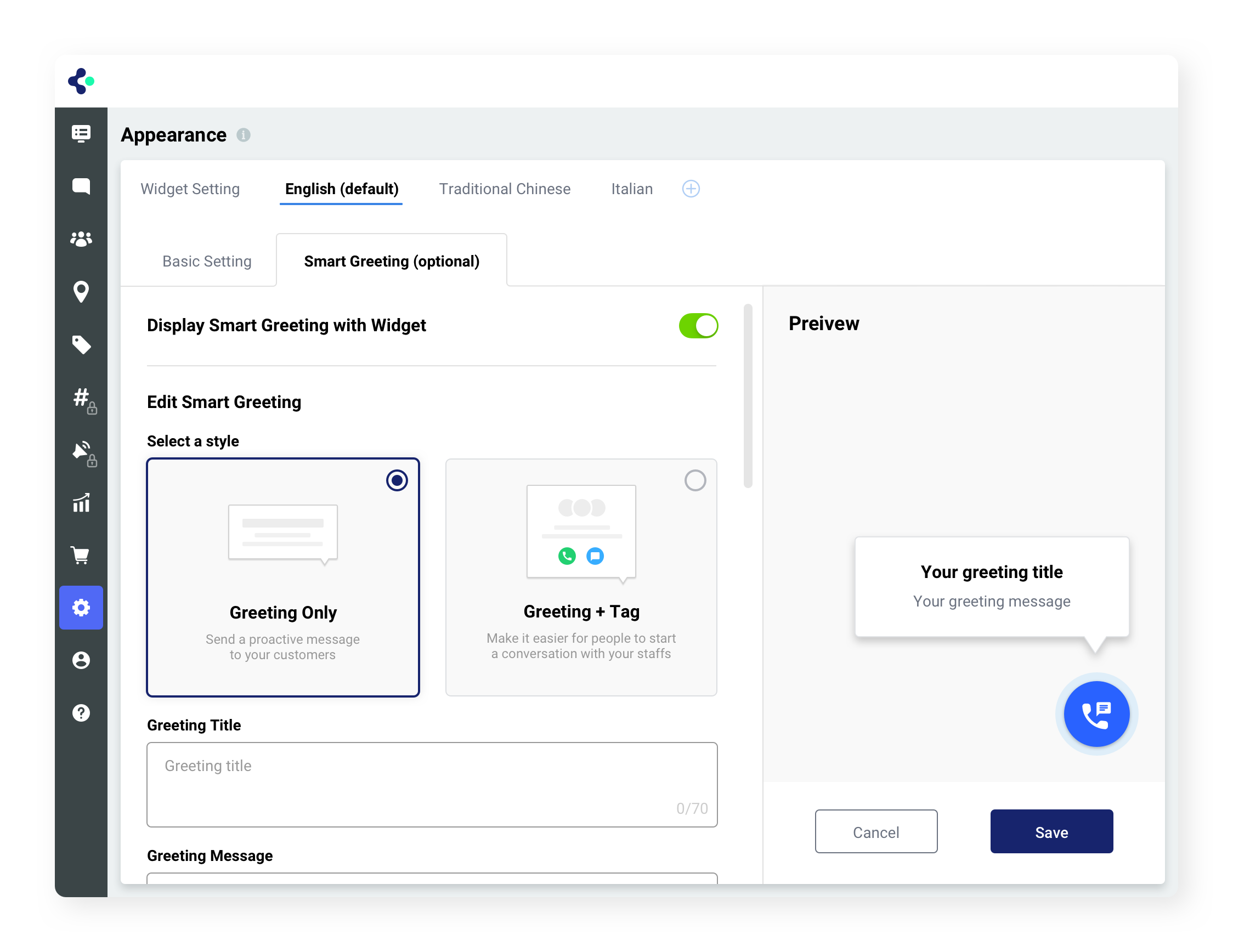This screenshot has height=952, width=1233.
Task: Open the contacts group sidebar icon
Action: pos(81,239)
